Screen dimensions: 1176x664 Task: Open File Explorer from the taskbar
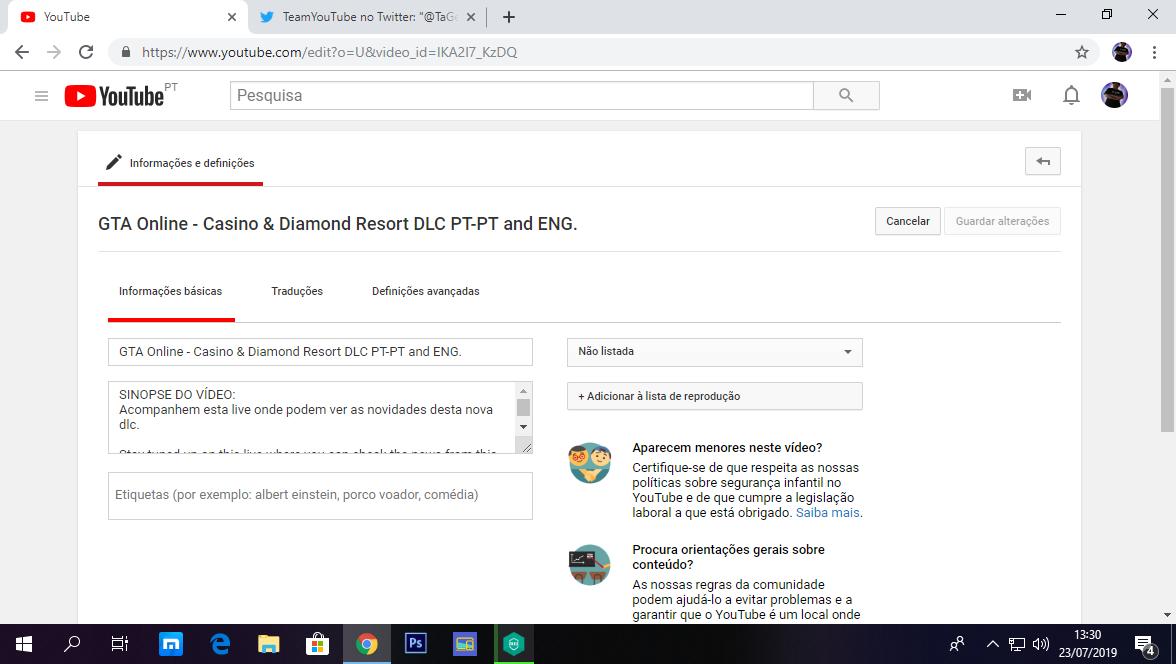click(x=268, y=644)
